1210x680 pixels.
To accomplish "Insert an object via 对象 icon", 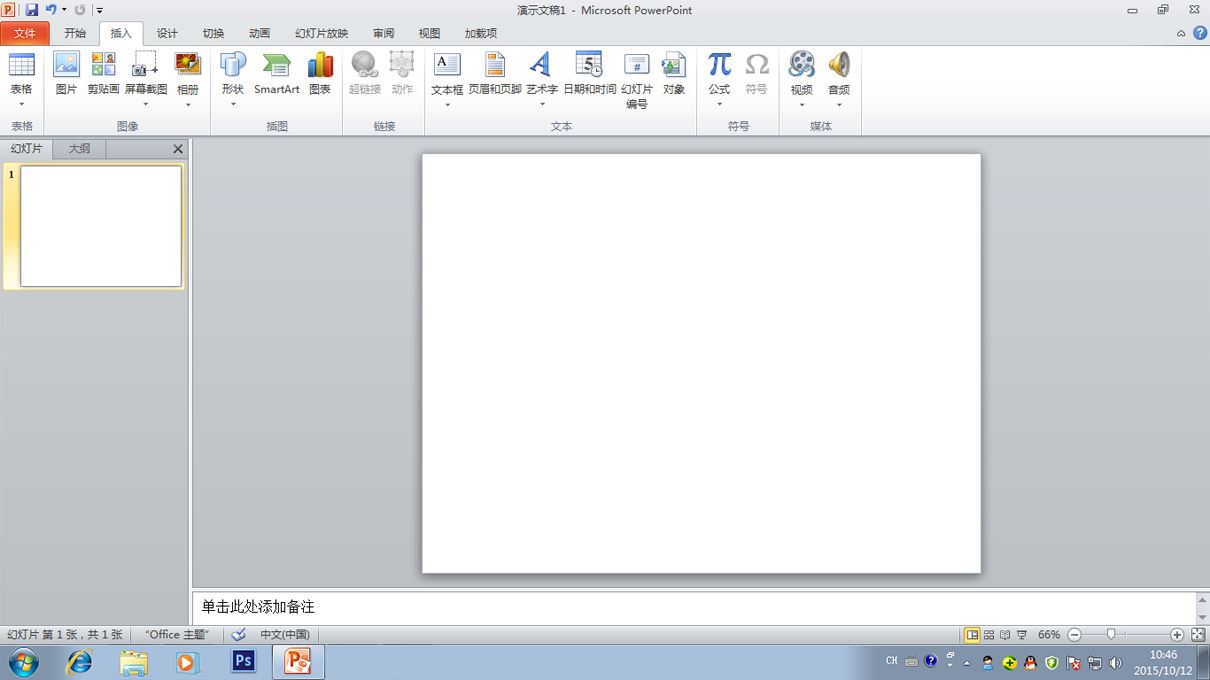I will [x=674, y=65].
